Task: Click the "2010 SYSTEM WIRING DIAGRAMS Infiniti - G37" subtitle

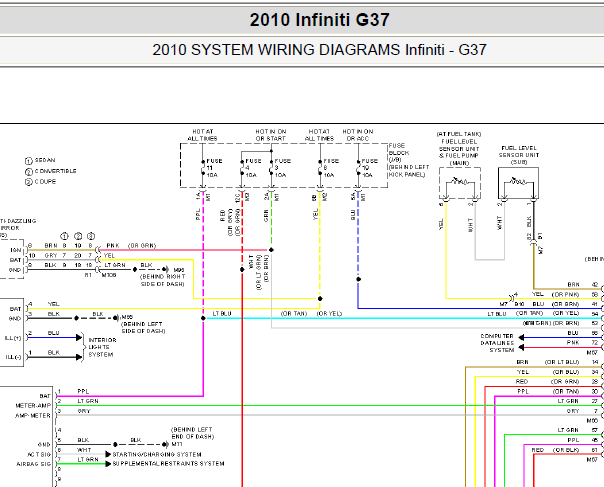Action: 319,50
